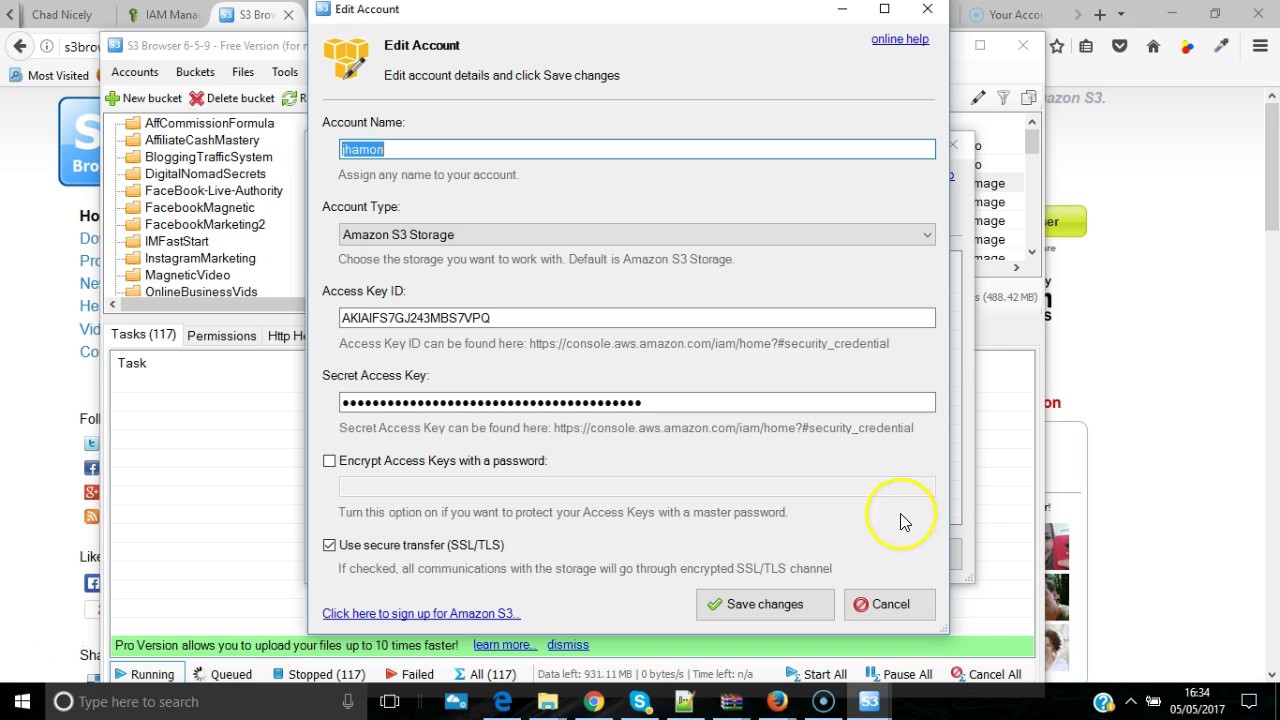Open Google Chrome from the taskbar

coord(594,702)
